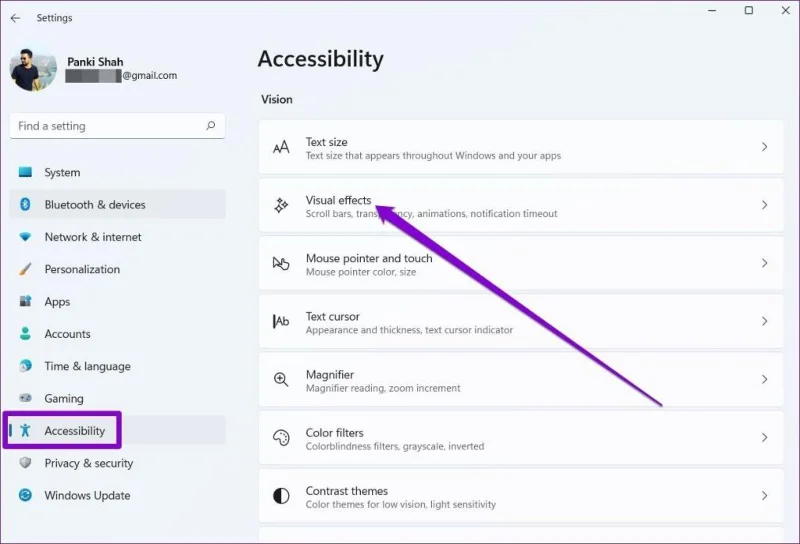The height and width of the screenshot is (544, 800).
Task: Click the Gaming controller icon
Action: pos(25,398)
